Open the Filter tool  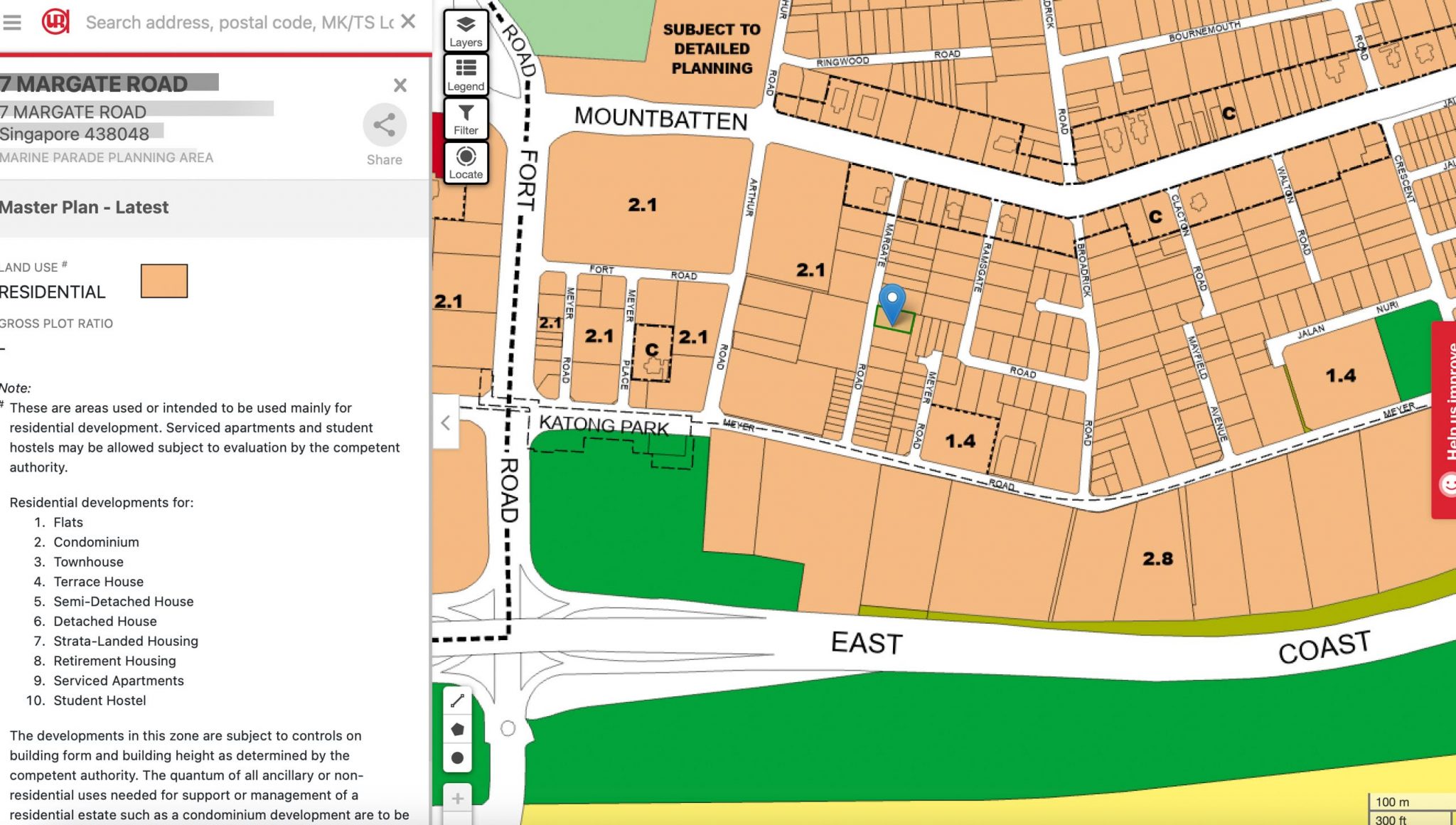[x=466, y=119]
